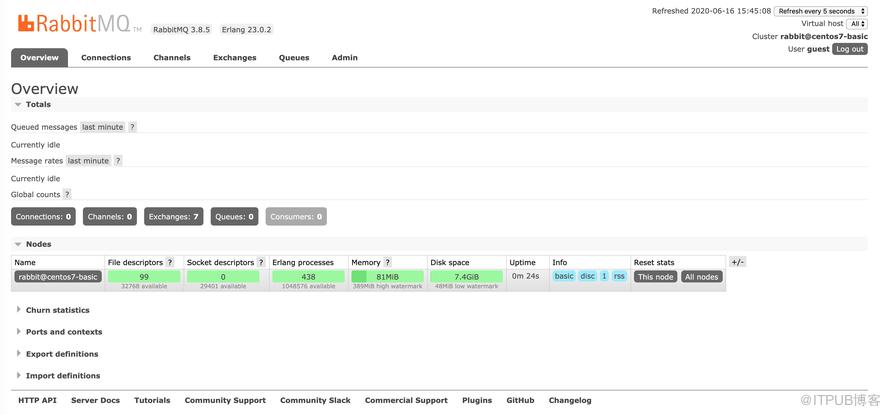Open help for Message rates
The image size is (890, 415).
117,161
